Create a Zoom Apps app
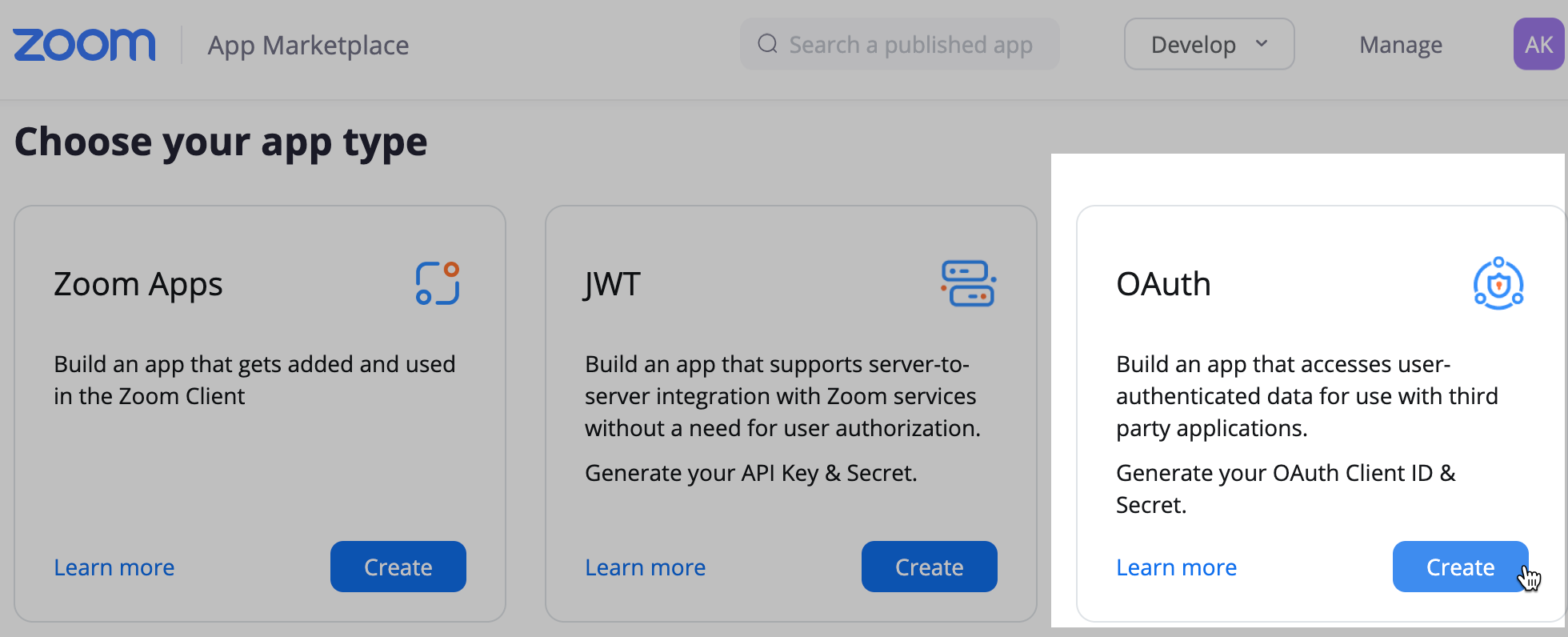Screen dimensions: 1568x637 398,567
